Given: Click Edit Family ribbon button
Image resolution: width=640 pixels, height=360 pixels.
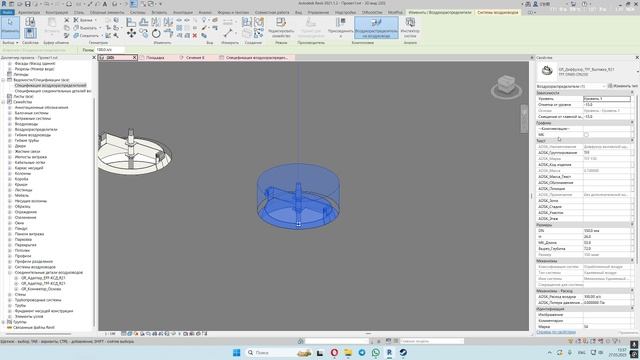Looking at the screenshot, I should pos(281,27).
